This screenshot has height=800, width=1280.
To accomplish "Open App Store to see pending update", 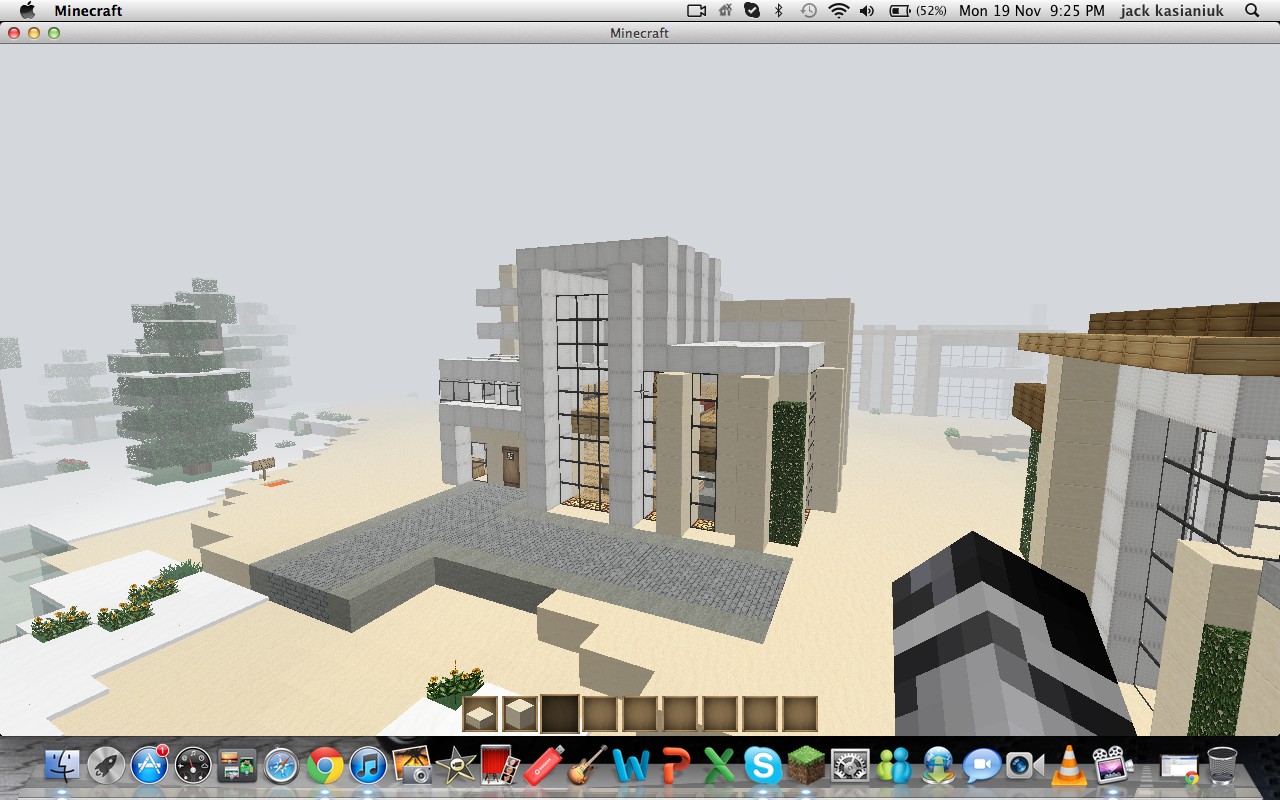I will coord(151,766).
